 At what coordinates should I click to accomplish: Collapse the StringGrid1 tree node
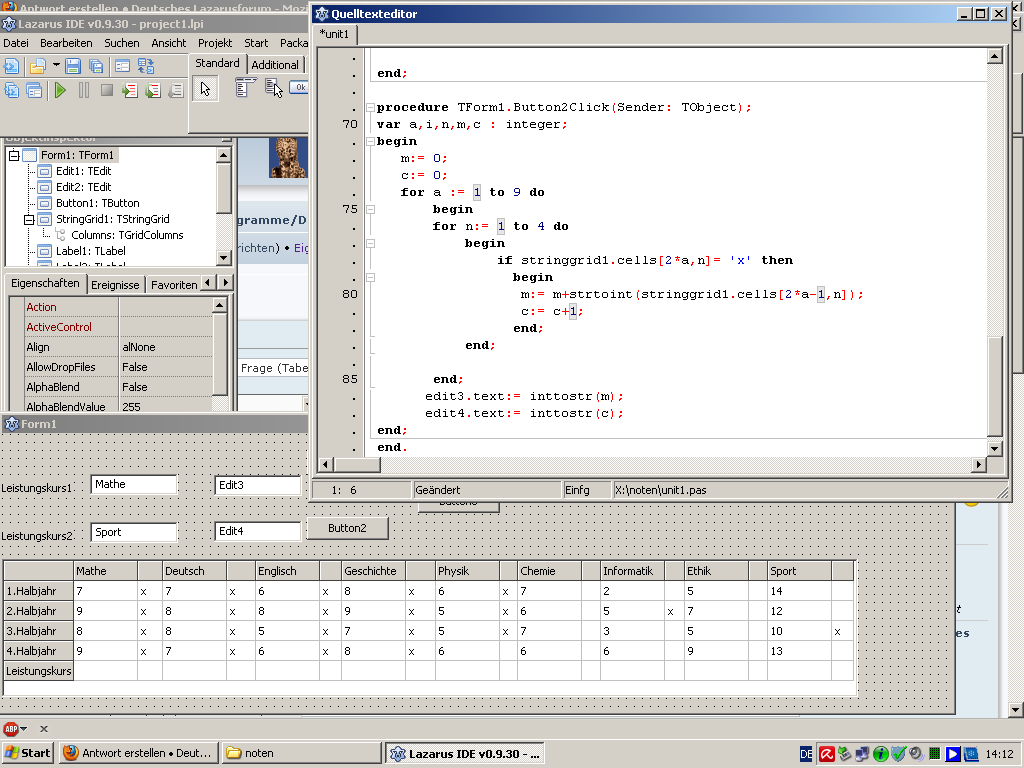click(x=30, y=219)
